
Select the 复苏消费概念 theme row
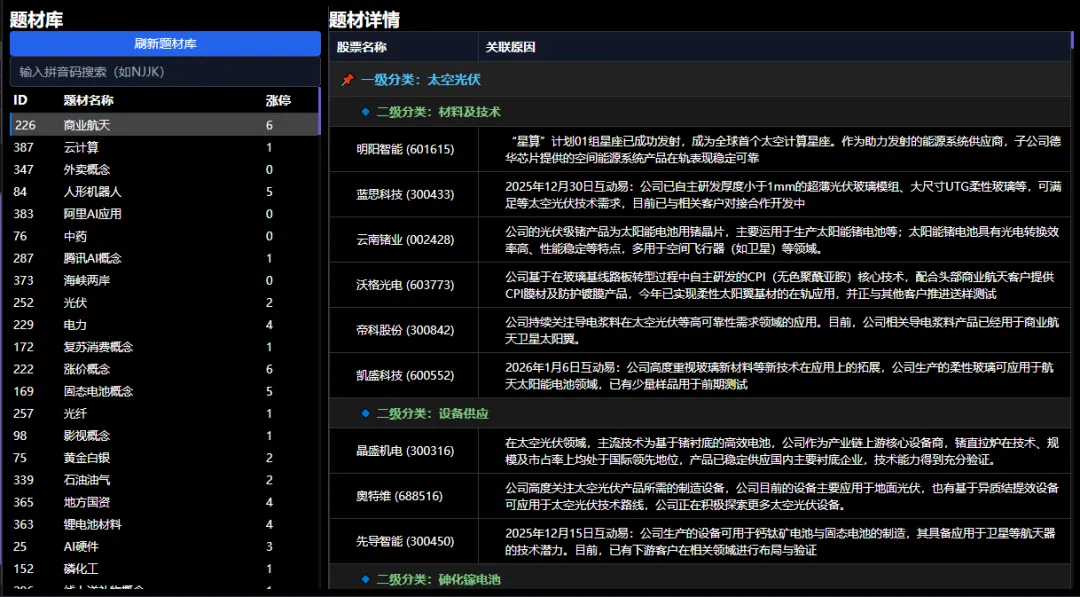click(x=165, y=347)
